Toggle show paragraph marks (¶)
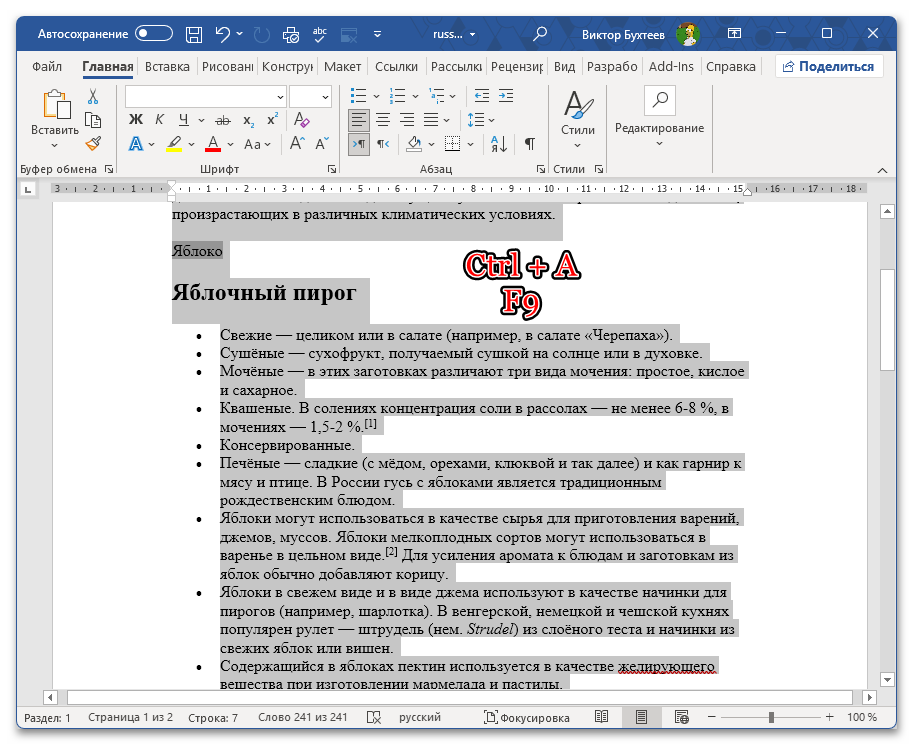The height and width of the screenshot is (745, 913). pos(530,143)
